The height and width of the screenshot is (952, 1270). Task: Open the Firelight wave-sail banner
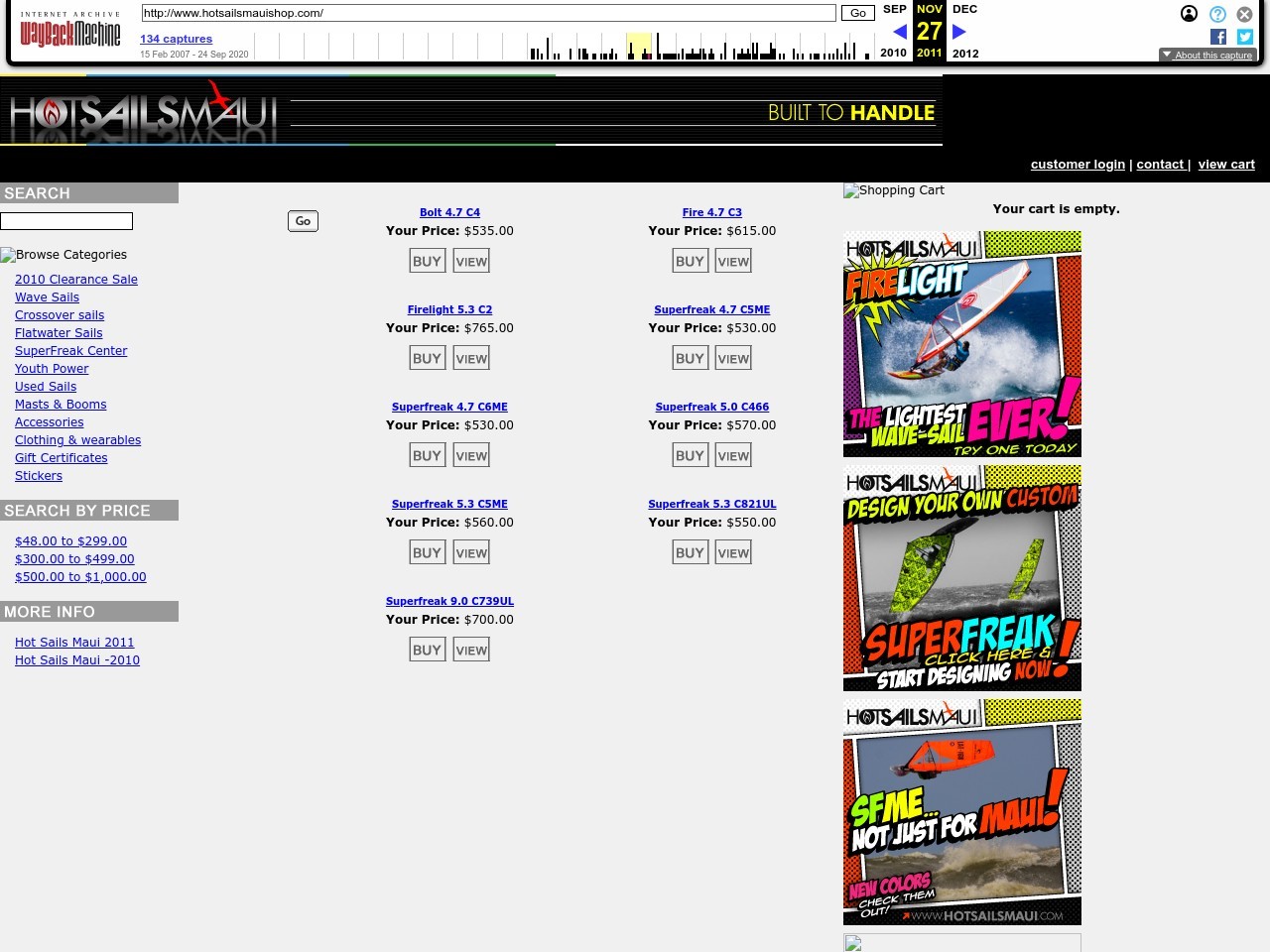click(x=961, y=344)
